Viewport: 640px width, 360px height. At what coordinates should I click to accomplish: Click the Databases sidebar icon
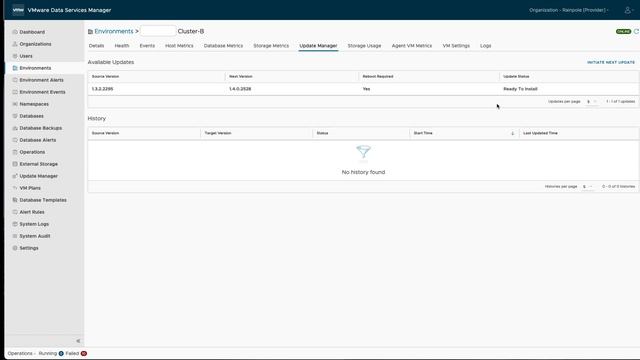tap(15, 116)
